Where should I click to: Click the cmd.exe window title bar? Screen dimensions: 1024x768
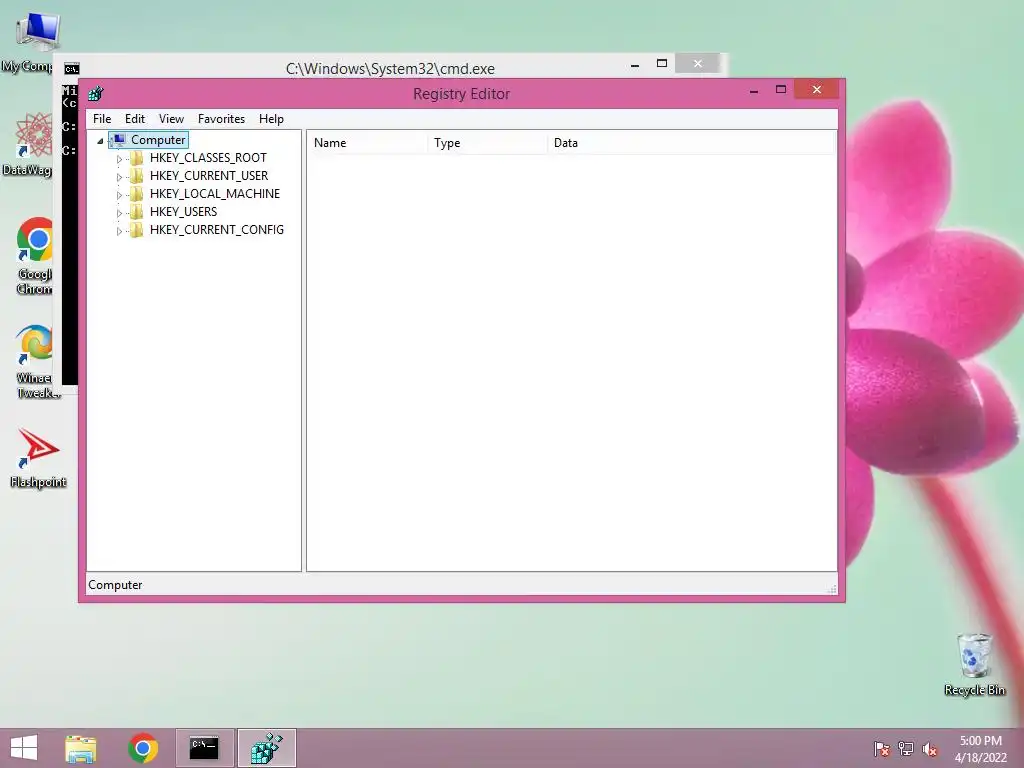pyautogui.click(x=391, y=68)
